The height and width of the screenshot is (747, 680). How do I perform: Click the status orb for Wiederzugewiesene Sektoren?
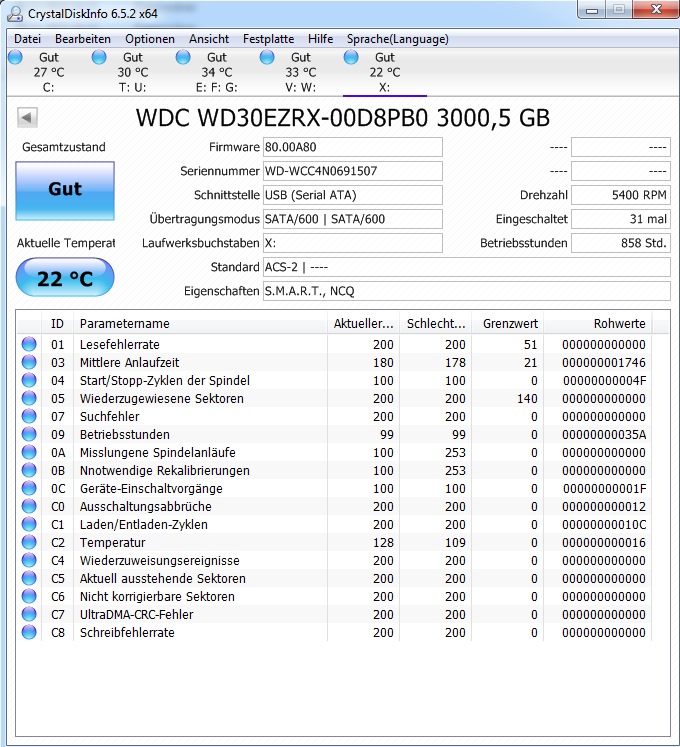29,398
